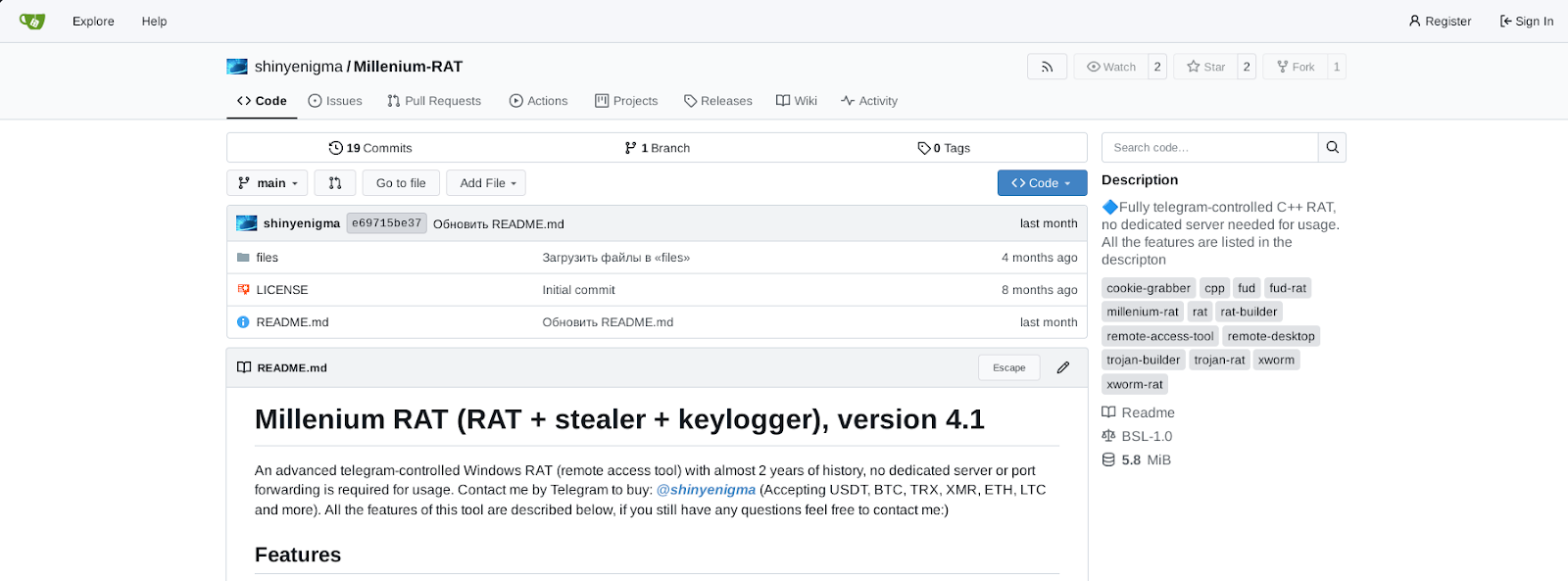
Task: Open the forks count 1
Action: coord(1337,67)
